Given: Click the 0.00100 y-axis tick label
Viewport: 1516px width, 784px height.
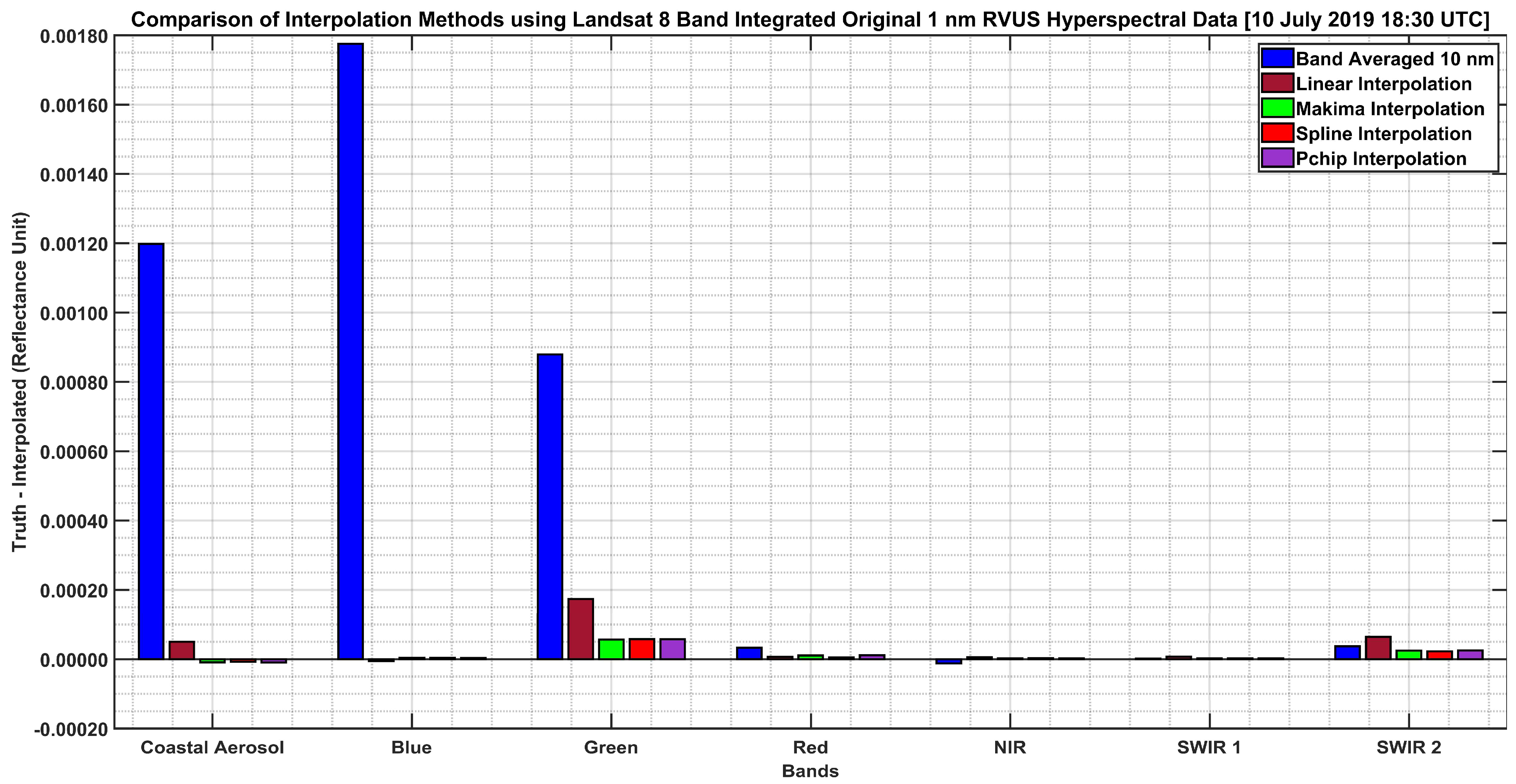Looking at the screenshot, I should [x=74, y=313].
